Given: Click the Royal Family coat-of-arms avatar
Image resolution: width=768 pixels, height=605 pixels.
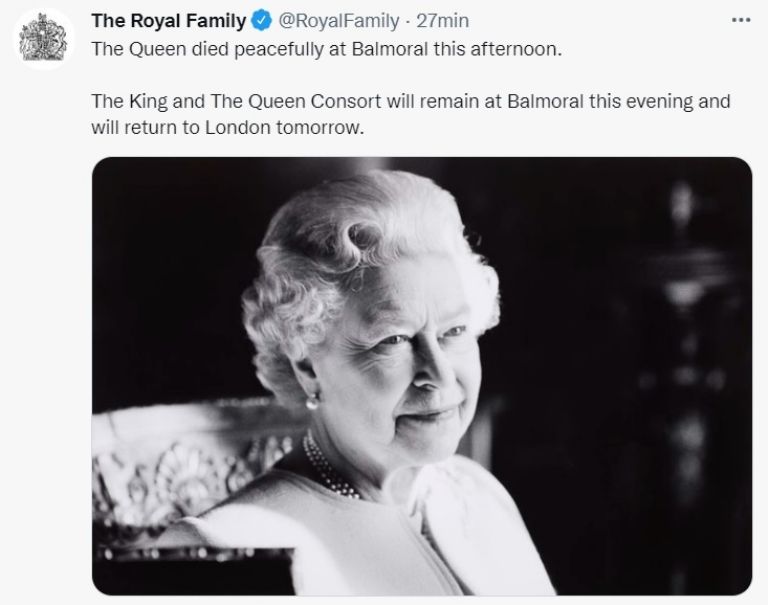Looking at the screenshot, I should [44, 43].
